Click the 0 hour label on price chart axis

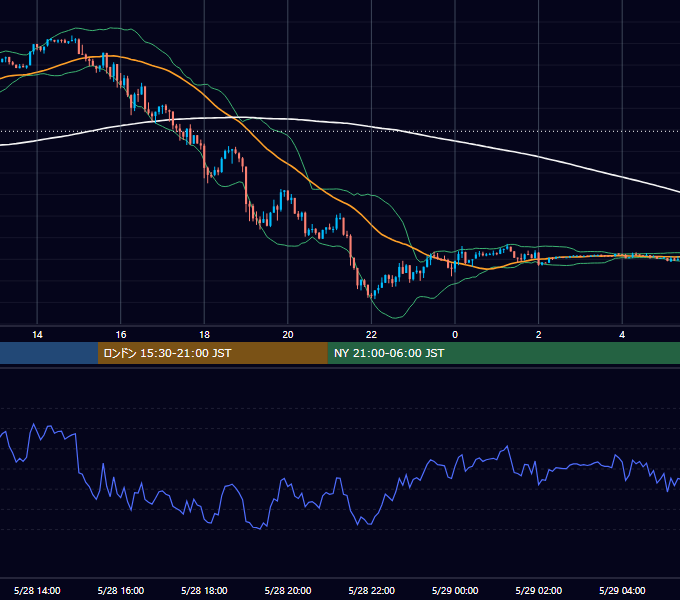pos(455,334)
